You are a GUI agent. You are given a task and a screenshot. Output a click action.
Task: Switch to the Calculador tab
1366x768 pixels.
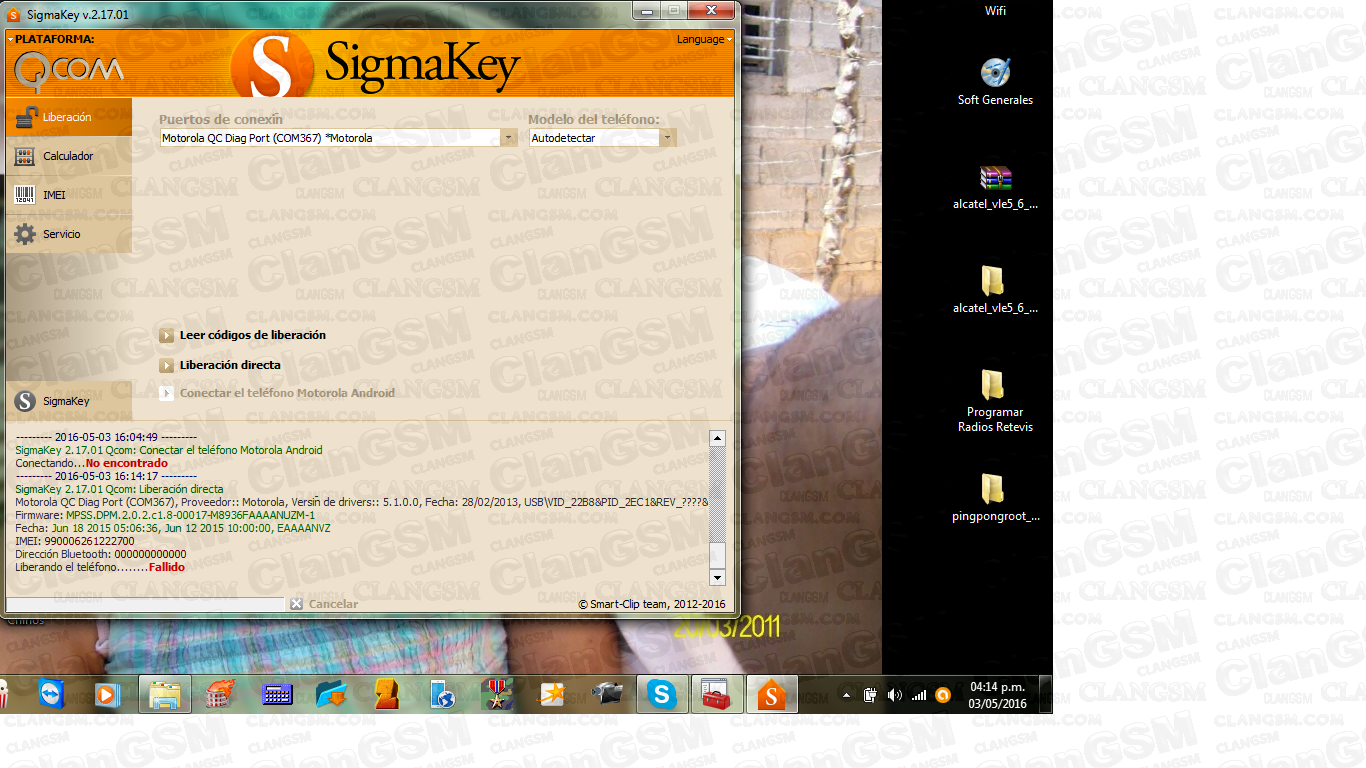point(68,156)
